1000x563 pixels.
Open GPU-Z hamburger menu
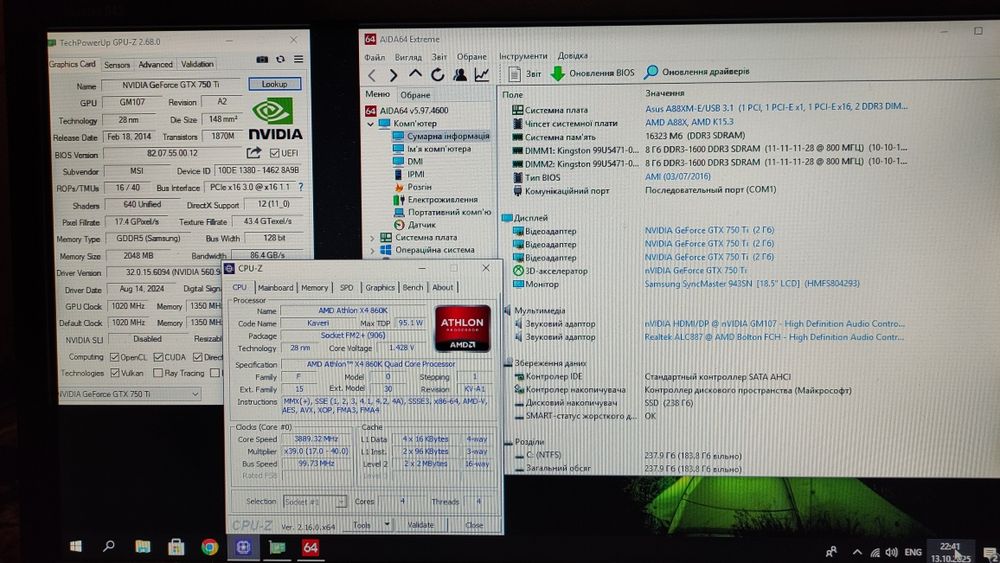click(x=298, y=59)
